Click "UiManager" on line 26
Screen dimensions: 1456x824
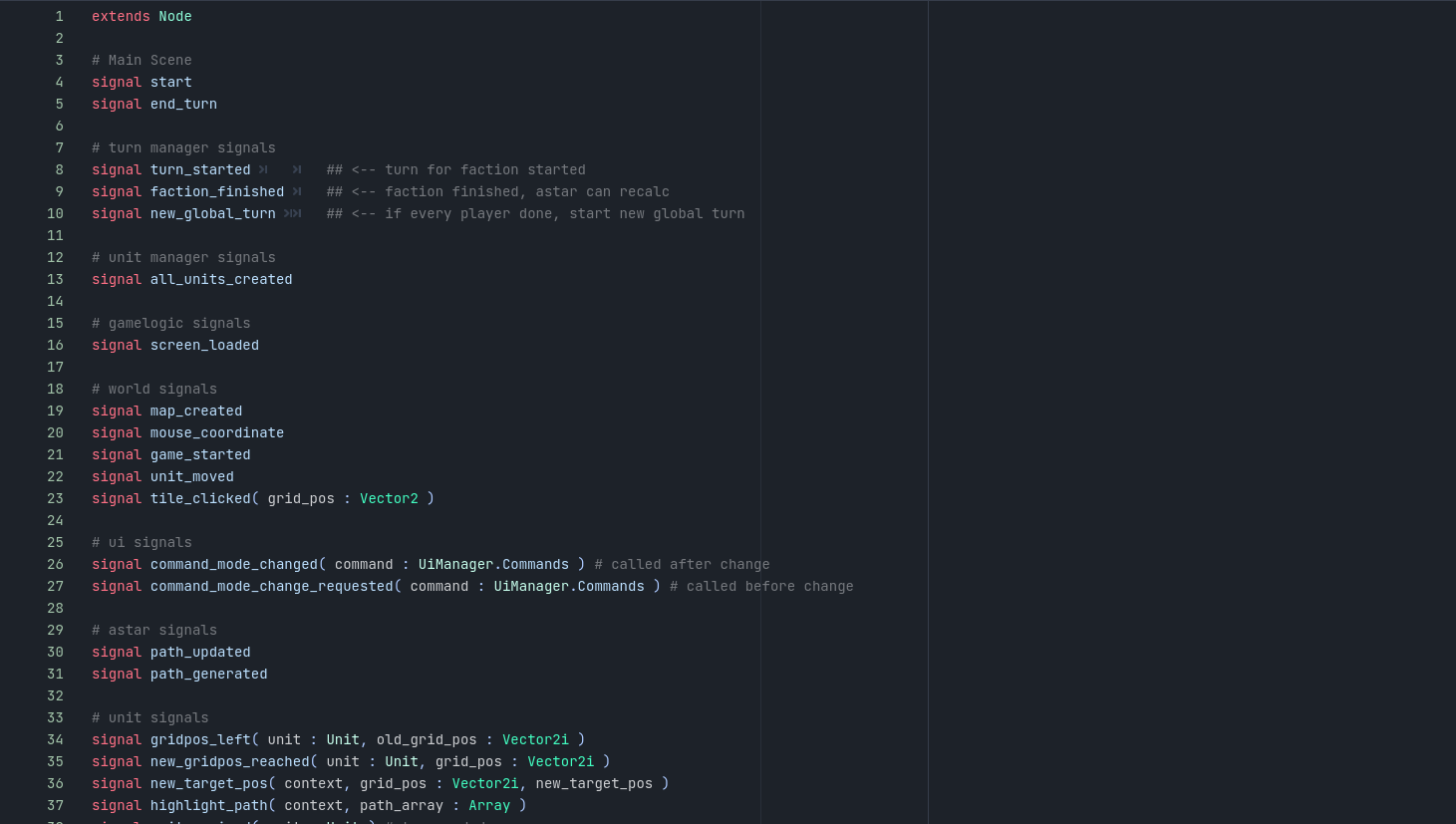tap(455, 564)
